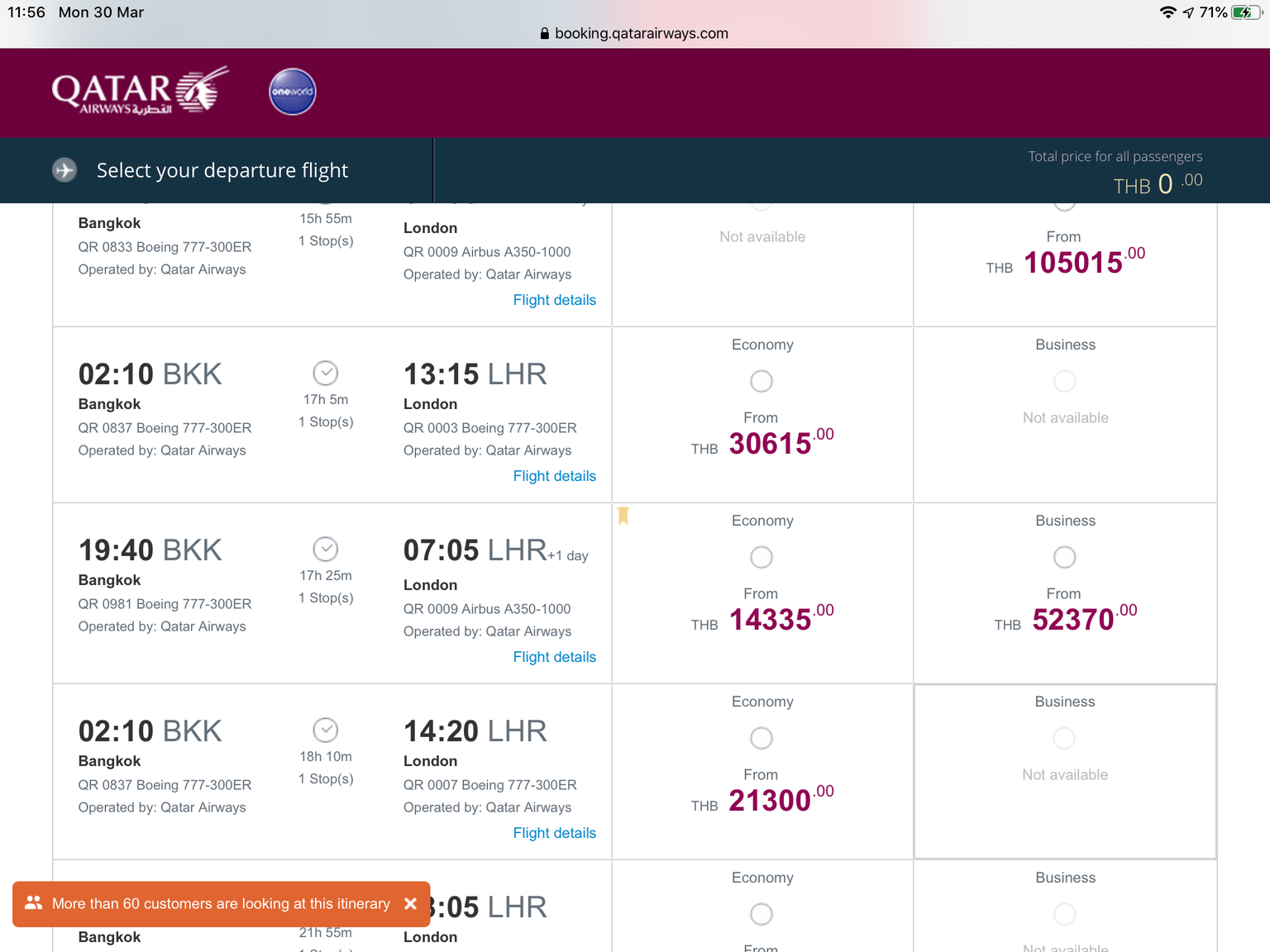
Task: Tap the Wi-Fi status icon
Action: [x=1167, y=12]
